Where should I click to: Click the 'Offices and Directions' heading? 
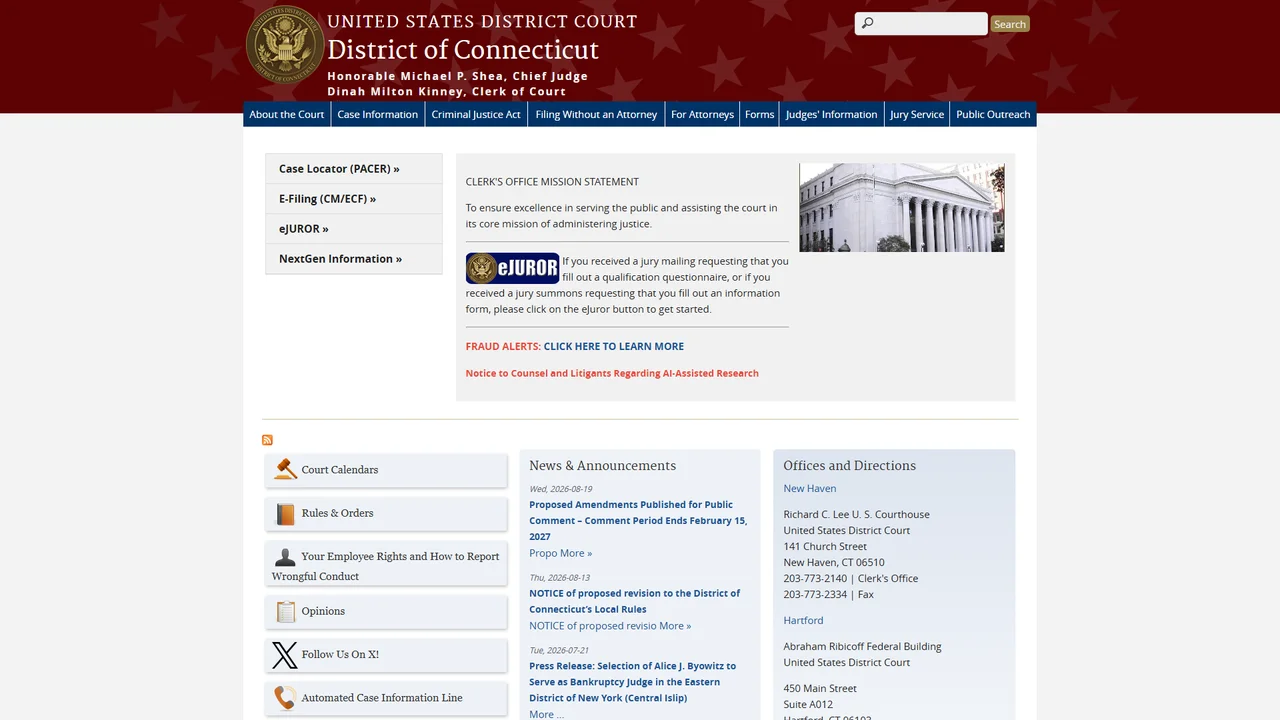tap(850, 466)
